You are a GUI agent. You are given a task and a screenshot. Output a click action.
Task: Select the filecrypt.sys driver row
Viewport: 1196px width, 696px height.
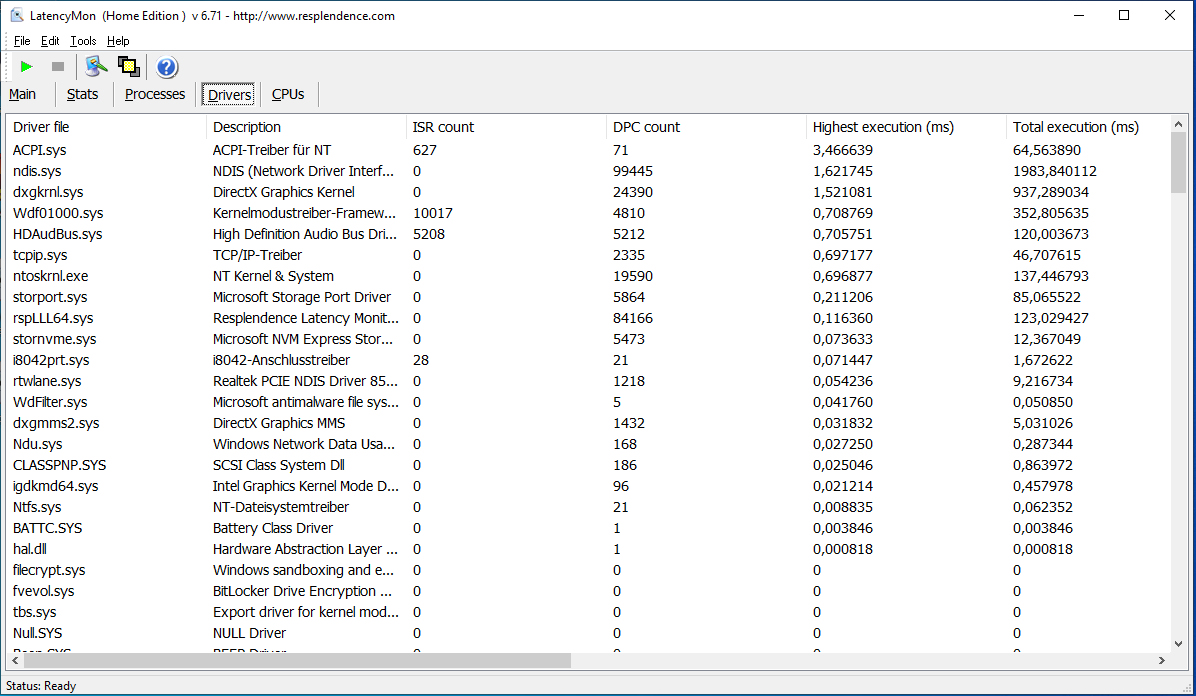pos(588,570)
